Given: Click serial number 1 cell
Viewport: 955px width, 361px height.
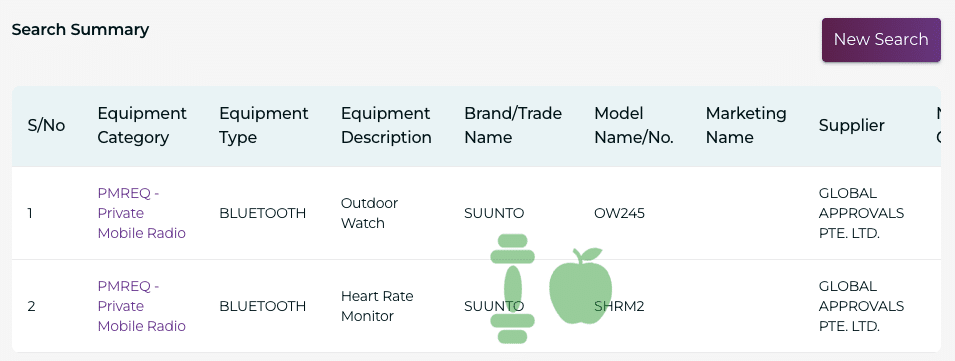Looking at the screenshot, I should 30,213.
